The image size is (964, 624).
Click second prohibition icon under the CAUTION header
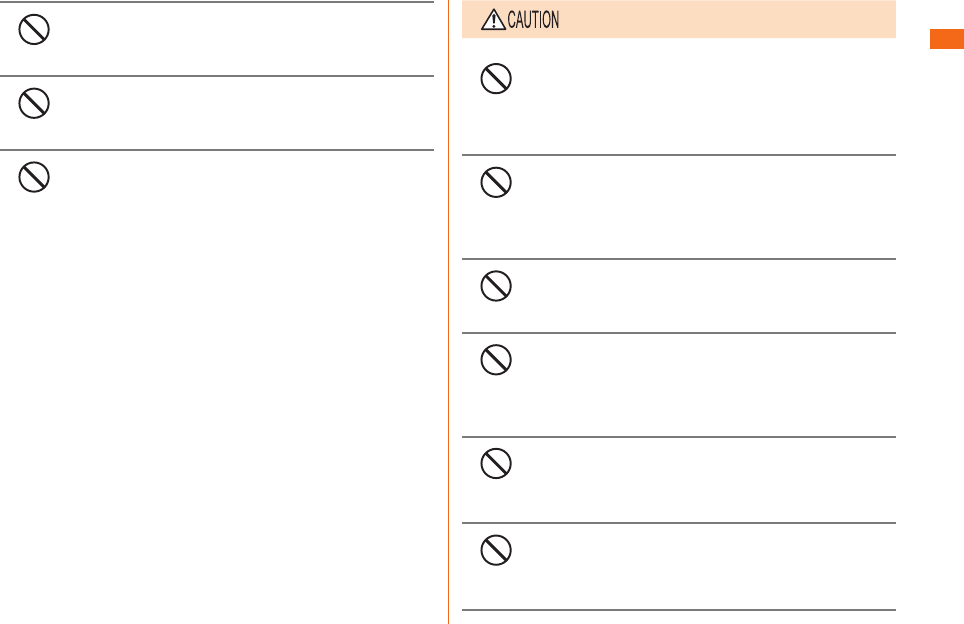496,183
